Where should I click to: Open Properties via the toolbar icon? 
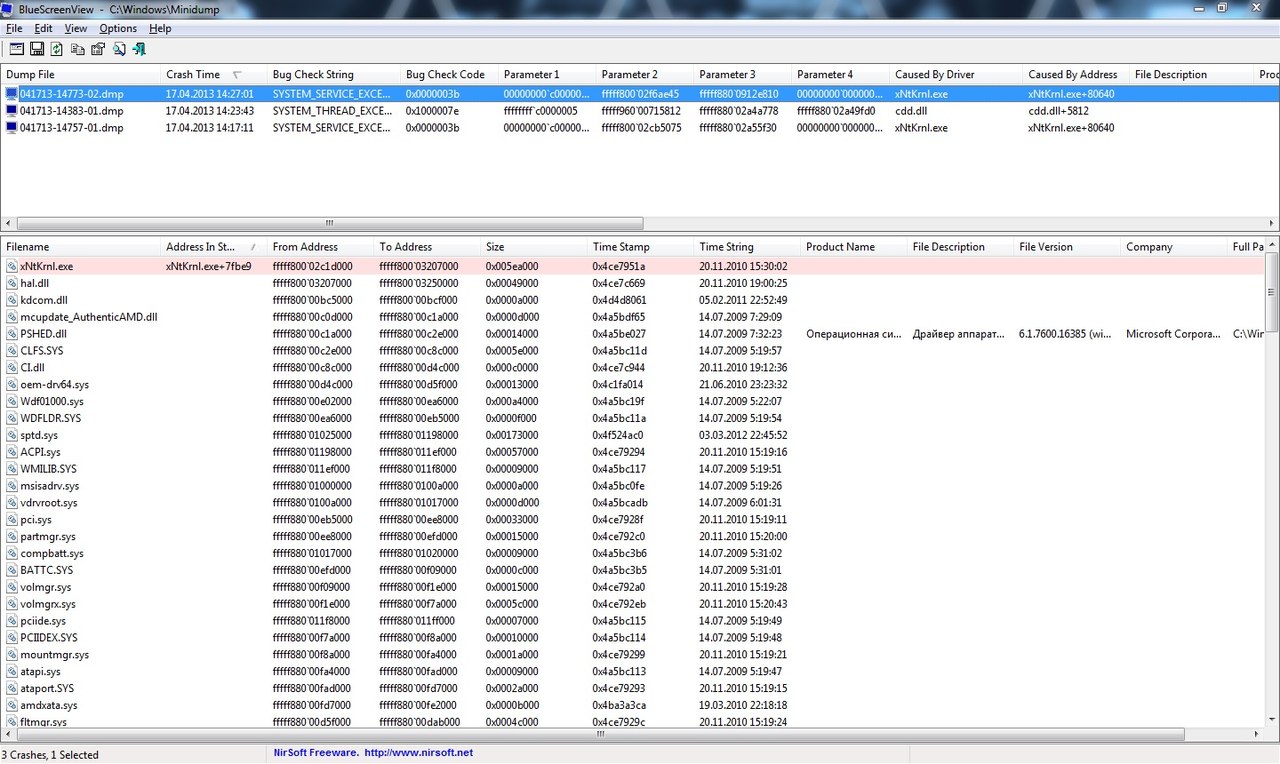coord(98,49)
